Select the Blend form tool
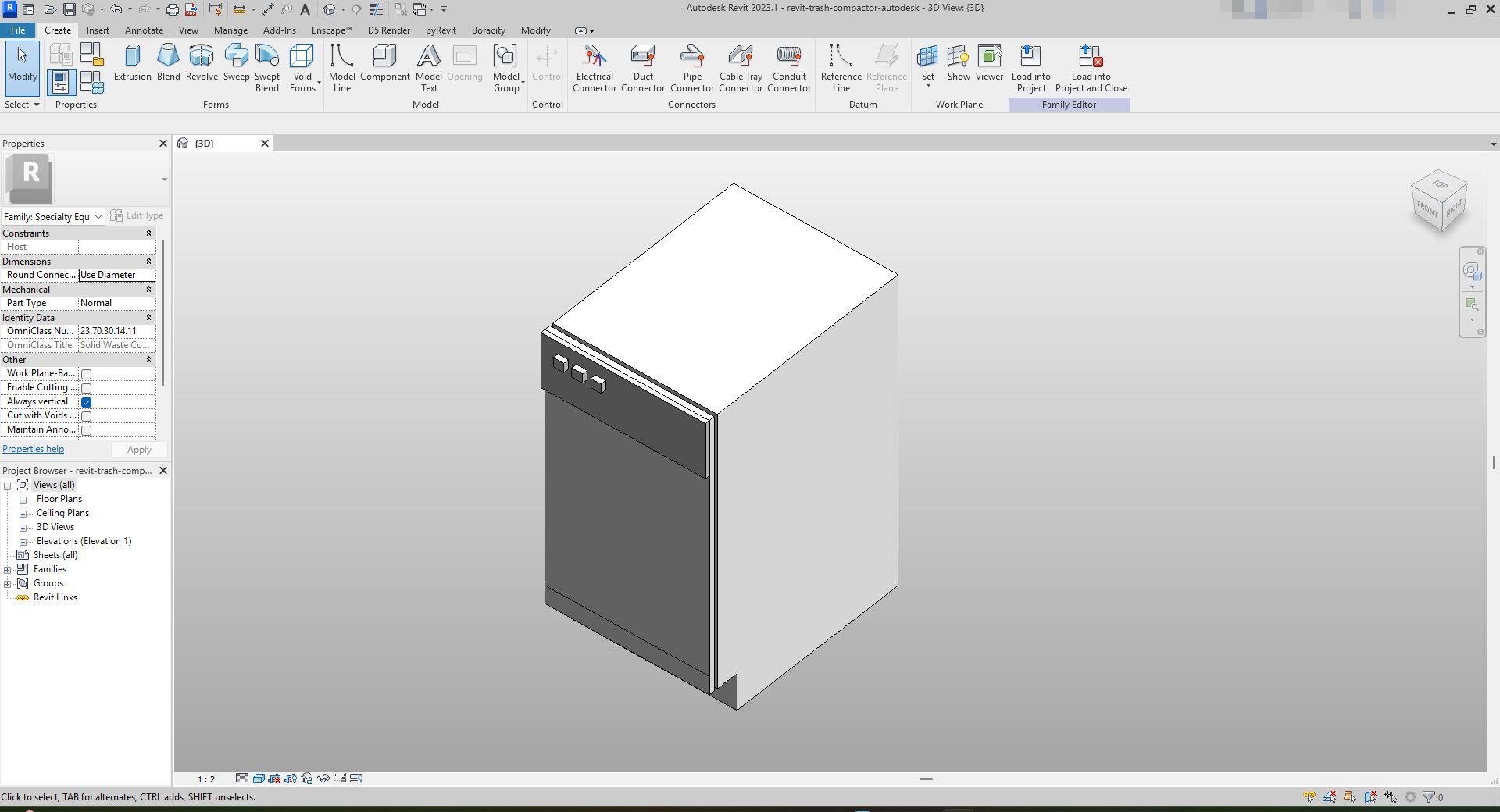This screenshot has width=1500, height=812. [168, 62]
